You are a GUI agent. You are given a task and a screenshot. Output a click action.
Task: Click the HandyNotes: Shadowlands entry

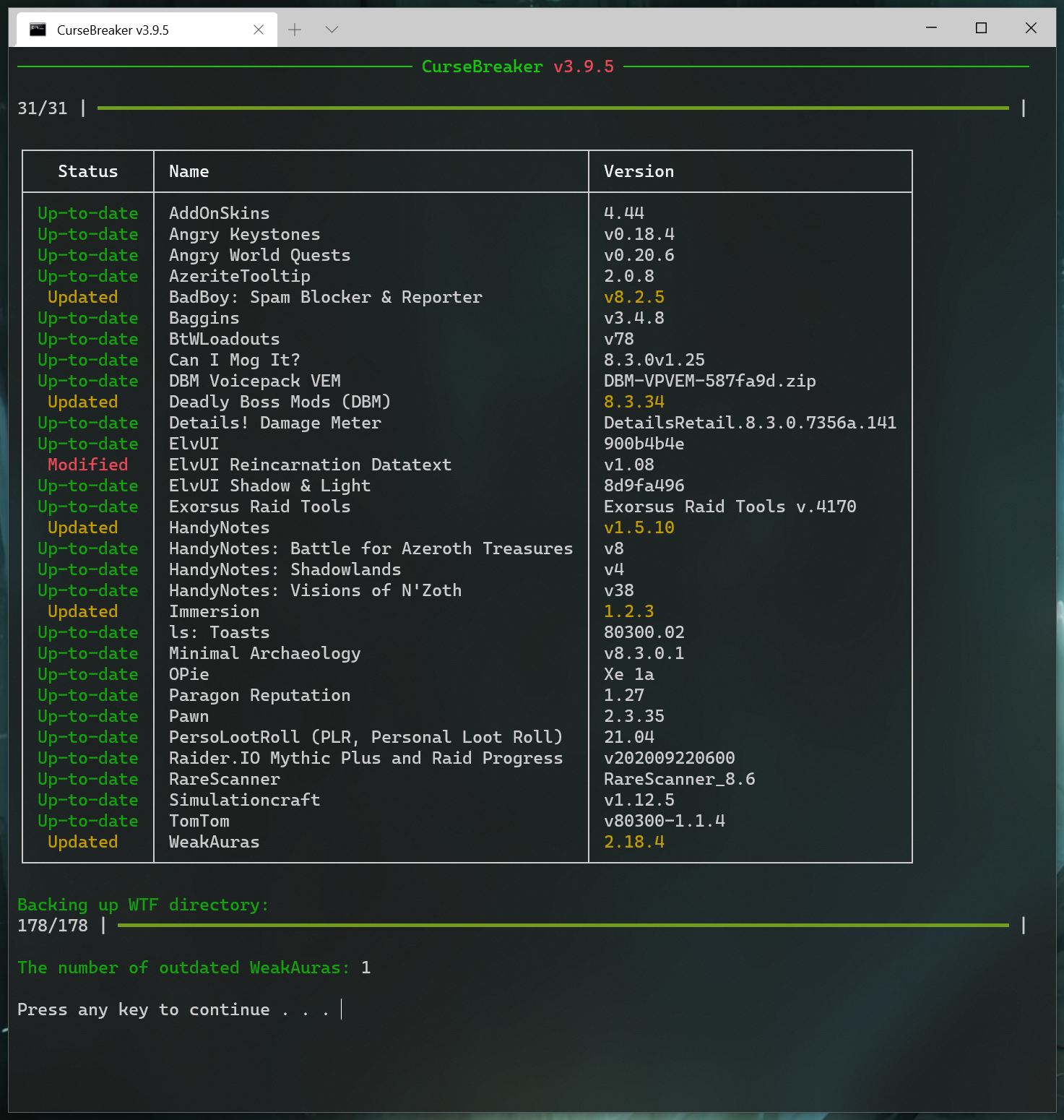pos(285,569)
